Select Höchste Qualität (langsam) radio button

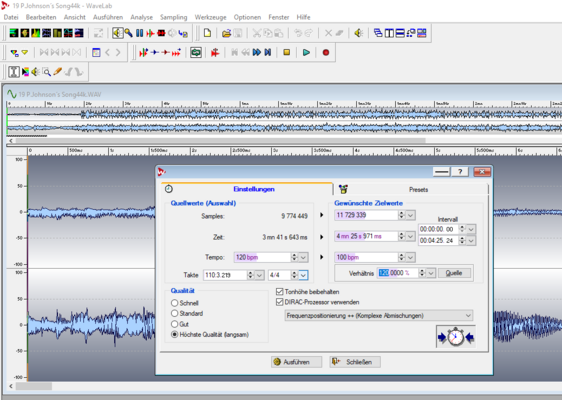coord(175,334)
